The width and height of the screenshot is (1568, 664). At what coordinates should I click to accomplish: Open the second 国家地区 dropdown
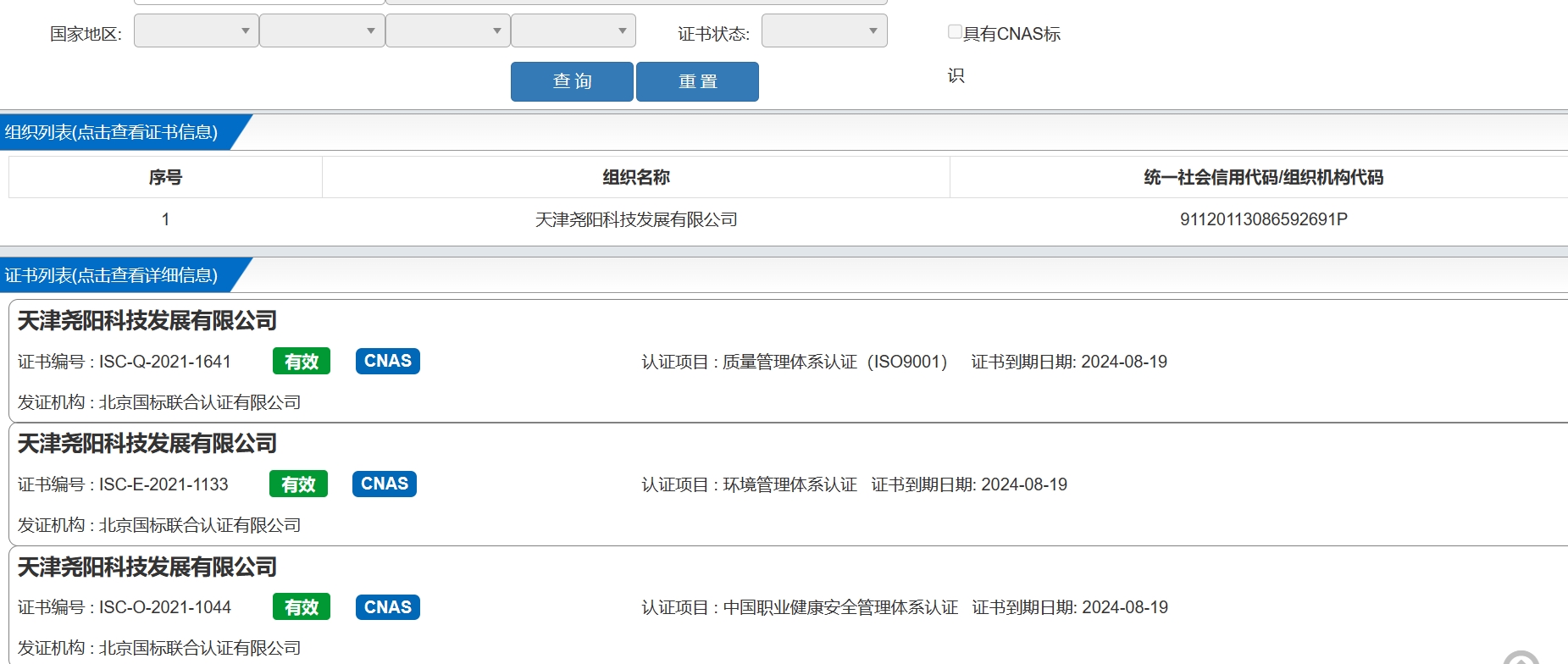[x=322, y=30]
